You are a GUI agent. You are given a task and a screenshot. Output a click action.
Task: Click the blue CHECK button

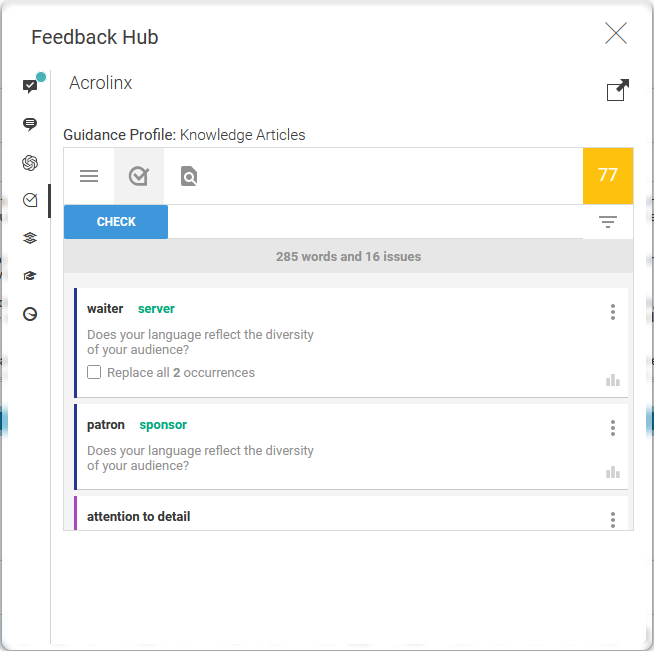[116, 222]
